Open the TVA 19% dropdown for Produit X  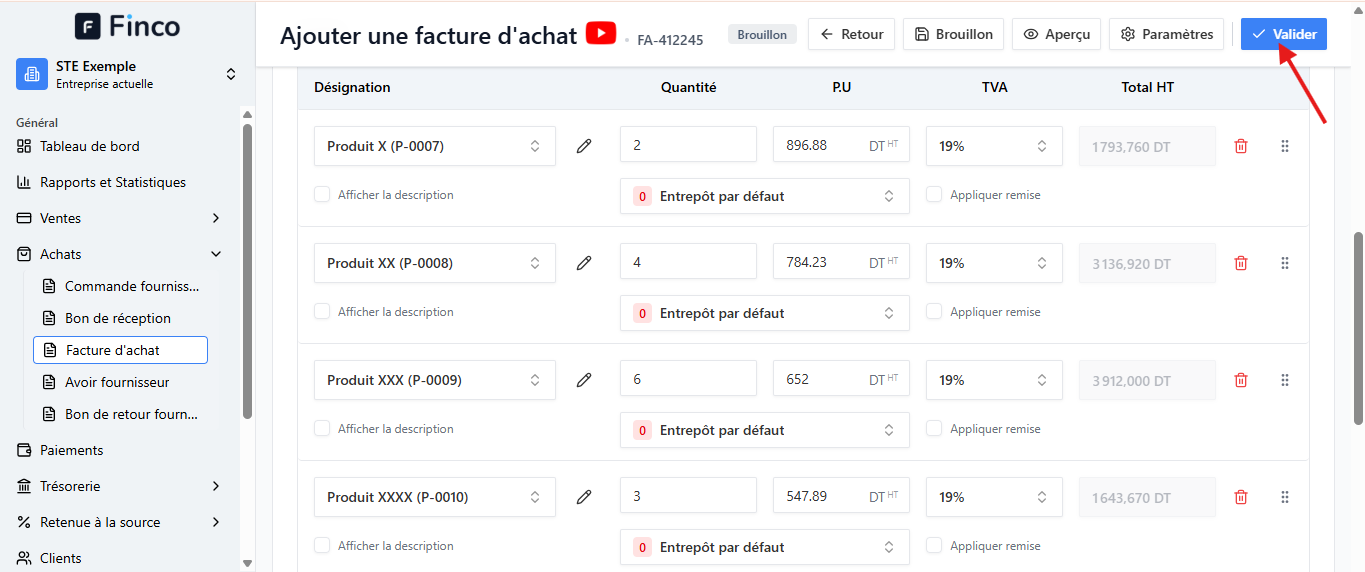click(994, 146)
